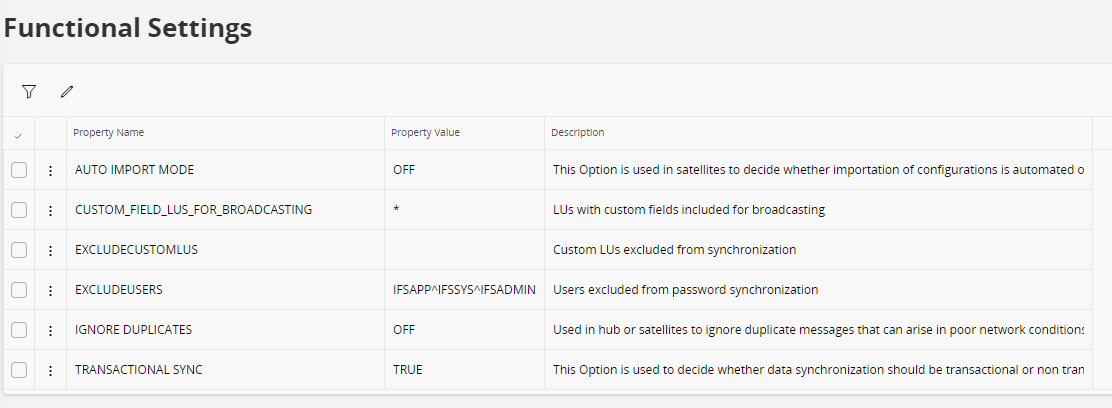This screenshot has width=1112, height=408.
Task: Open the filter icon in toolbar
Action: click(29, 92)
